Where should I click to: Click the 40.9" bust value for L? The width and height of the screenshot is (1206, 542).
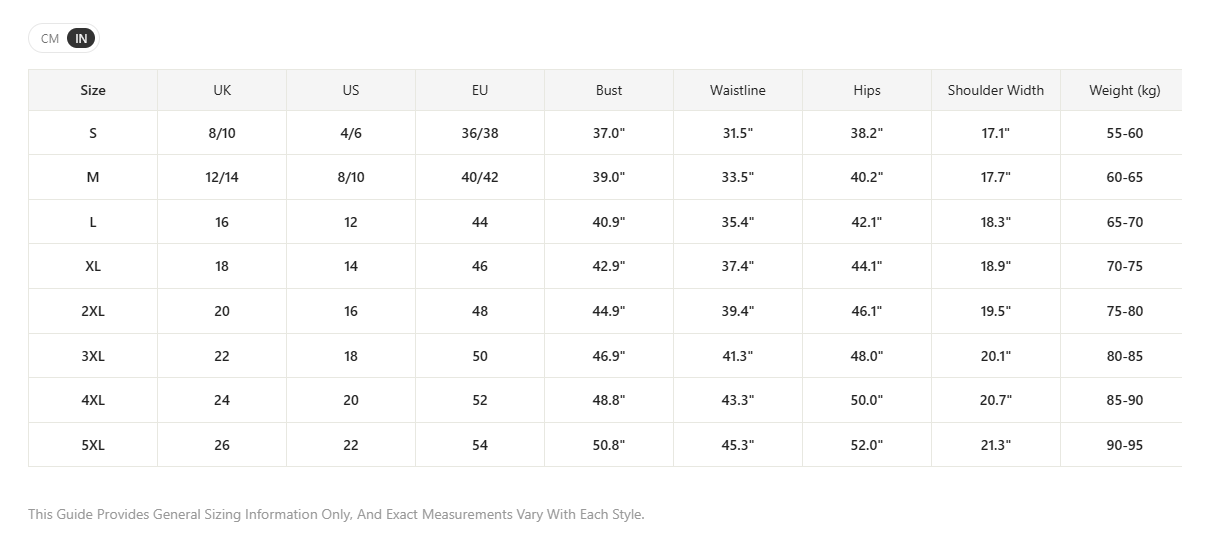pos(609,222)
